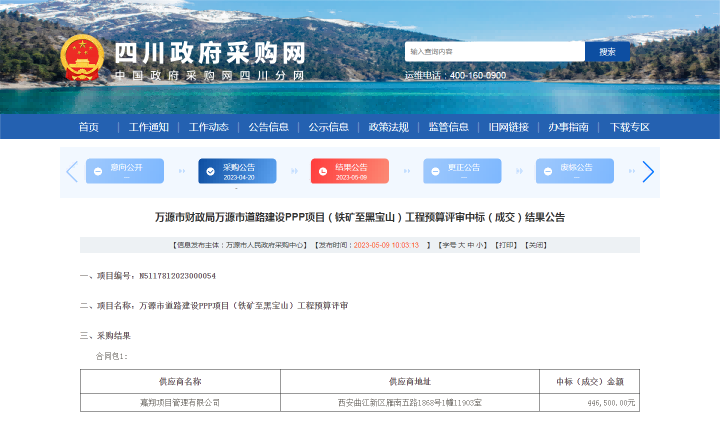The image size is (720, 425).
Task: Click the 打印 print link
Action: click(x=505, y=244)
